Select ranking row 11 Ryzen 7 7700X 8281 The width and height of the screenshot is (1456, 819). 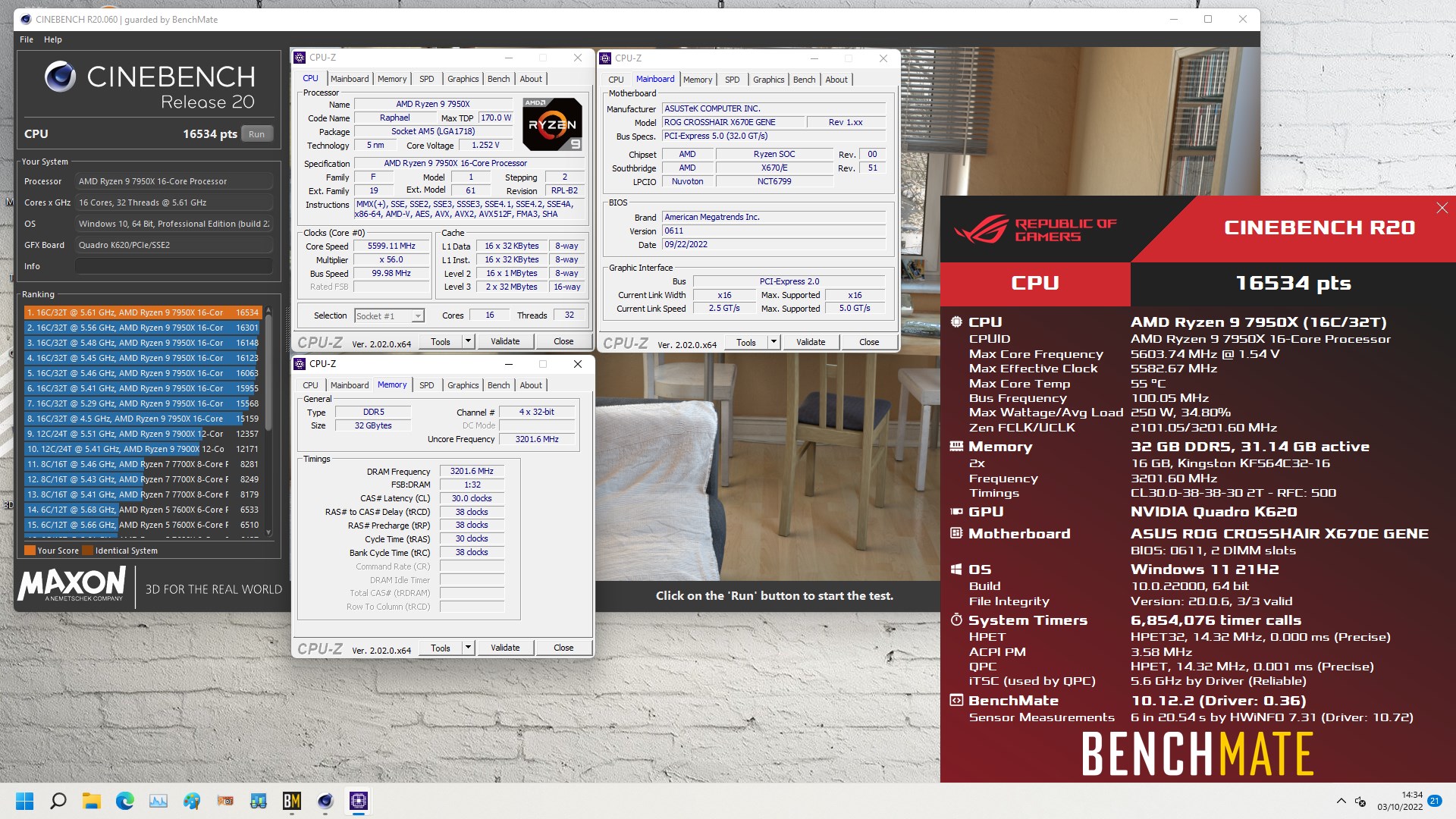[x=143, y=464]
